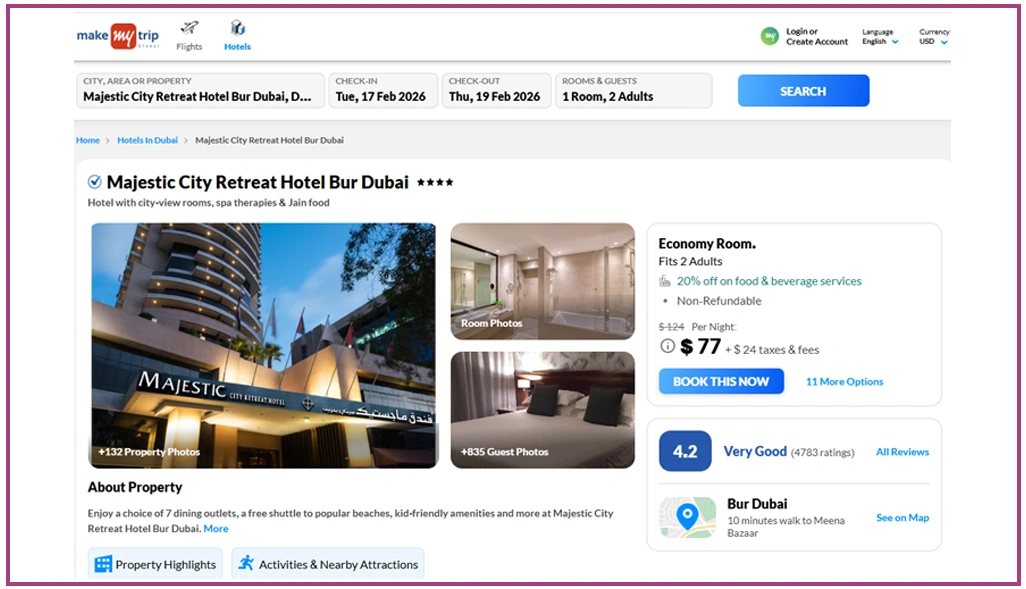Click the green user avatar icon
1026x589 pixels.
pos(770,36)
